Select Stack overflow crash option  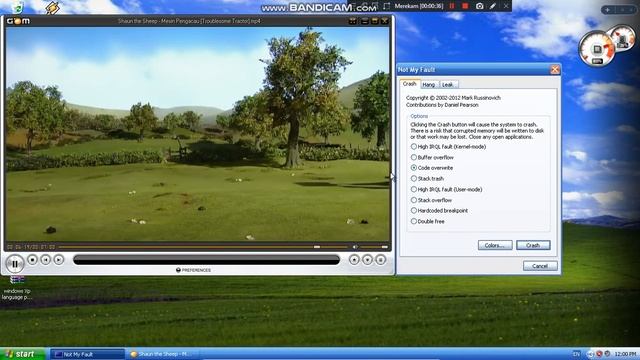pos(431,200)
